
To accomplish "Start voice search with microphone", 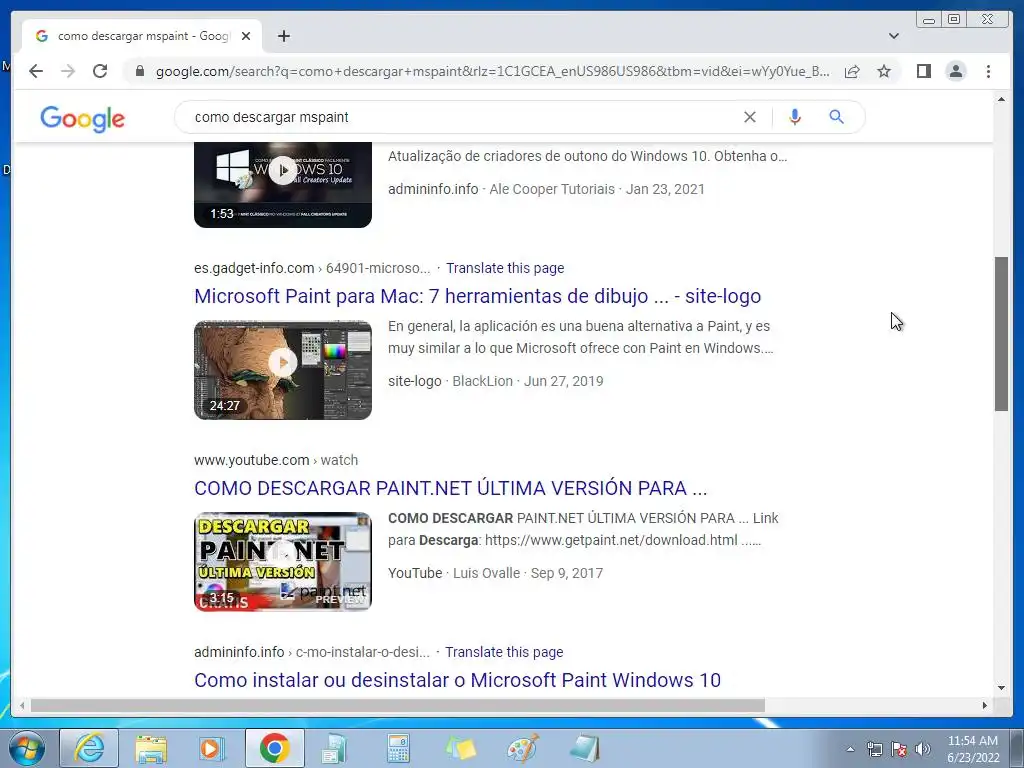I will 795,117.
